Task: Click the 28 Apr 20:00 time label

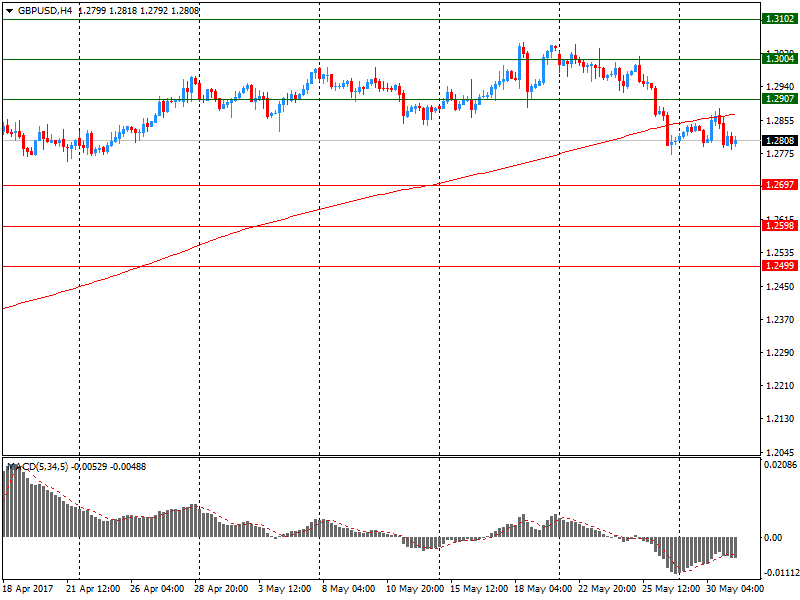Action: click(221, 589)
